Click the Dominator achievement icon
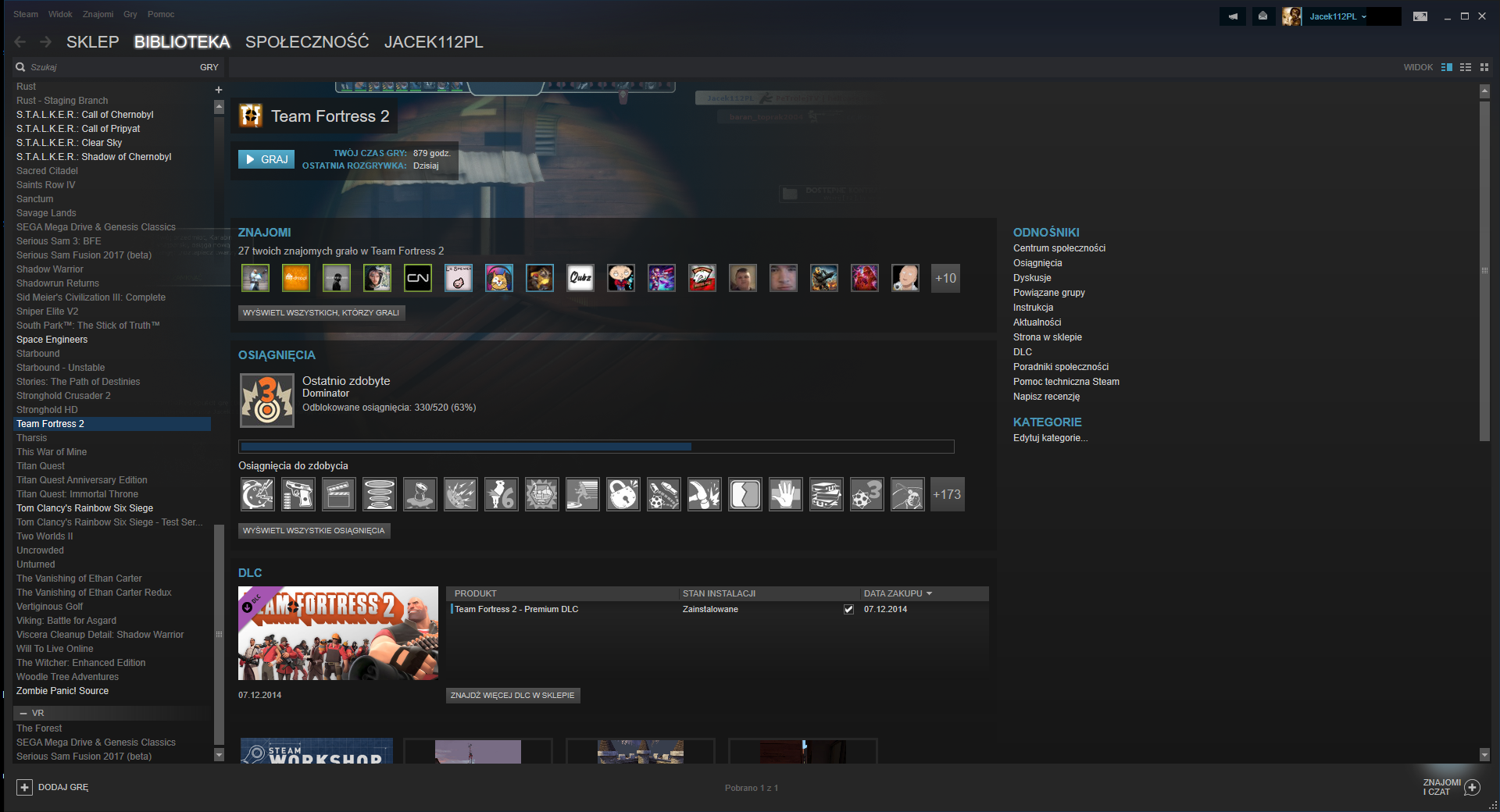This screenshot has height=812, width=1500. 266,400
